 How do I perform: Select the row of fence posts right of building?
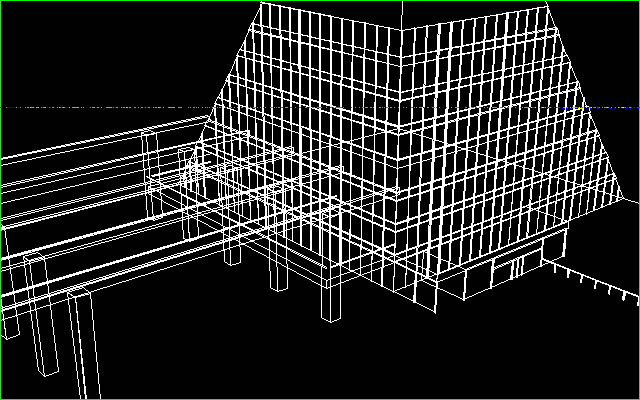[598, 281]
